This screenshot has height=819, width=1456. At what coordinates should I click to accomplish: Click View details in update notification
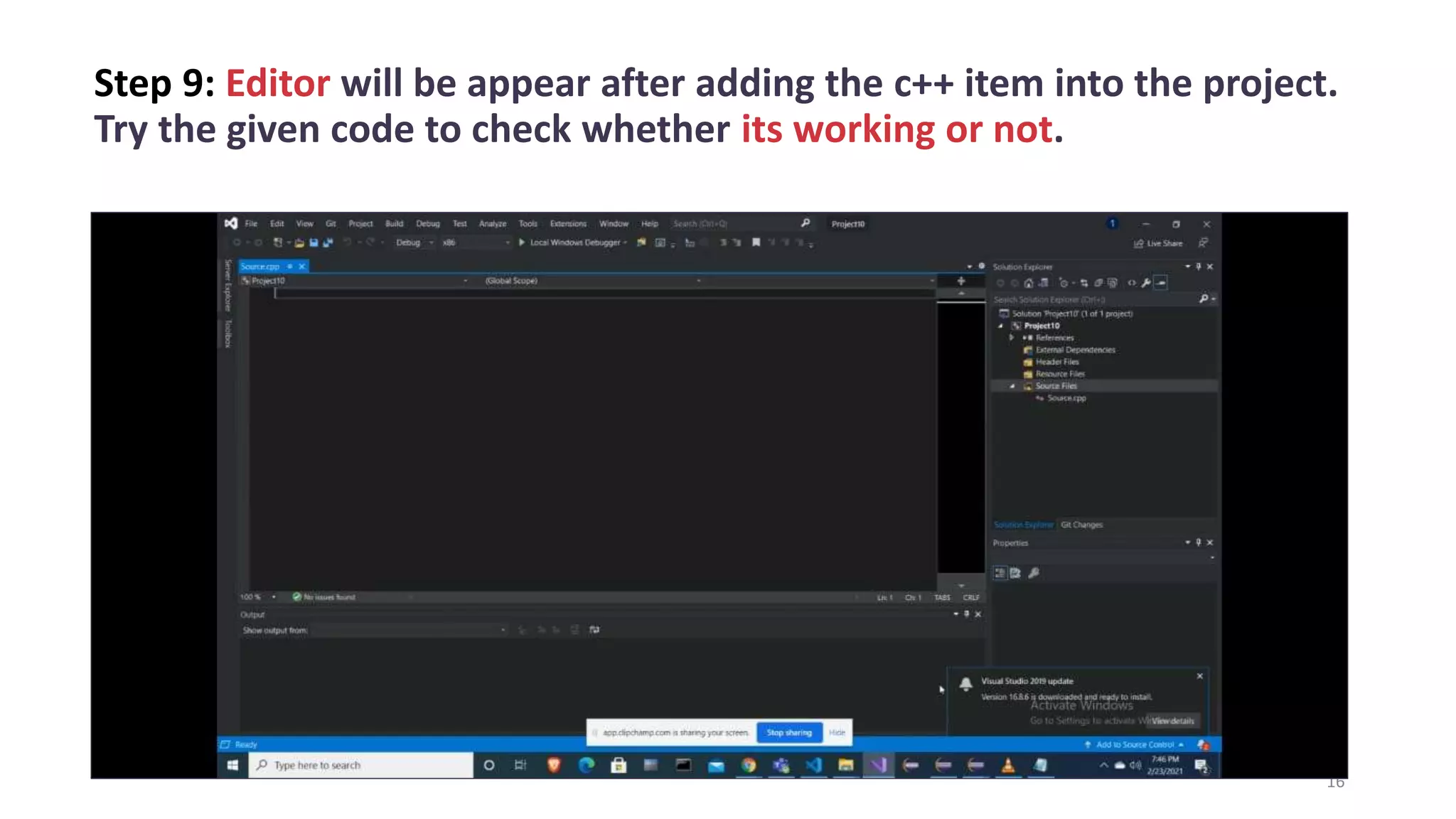coord(1173,721)
